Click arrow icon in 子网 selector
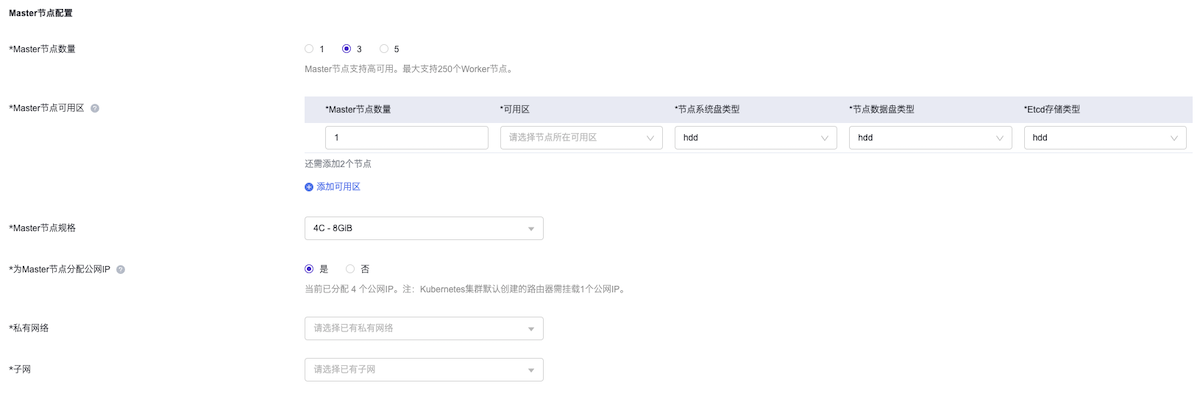 tap(531, 370)
